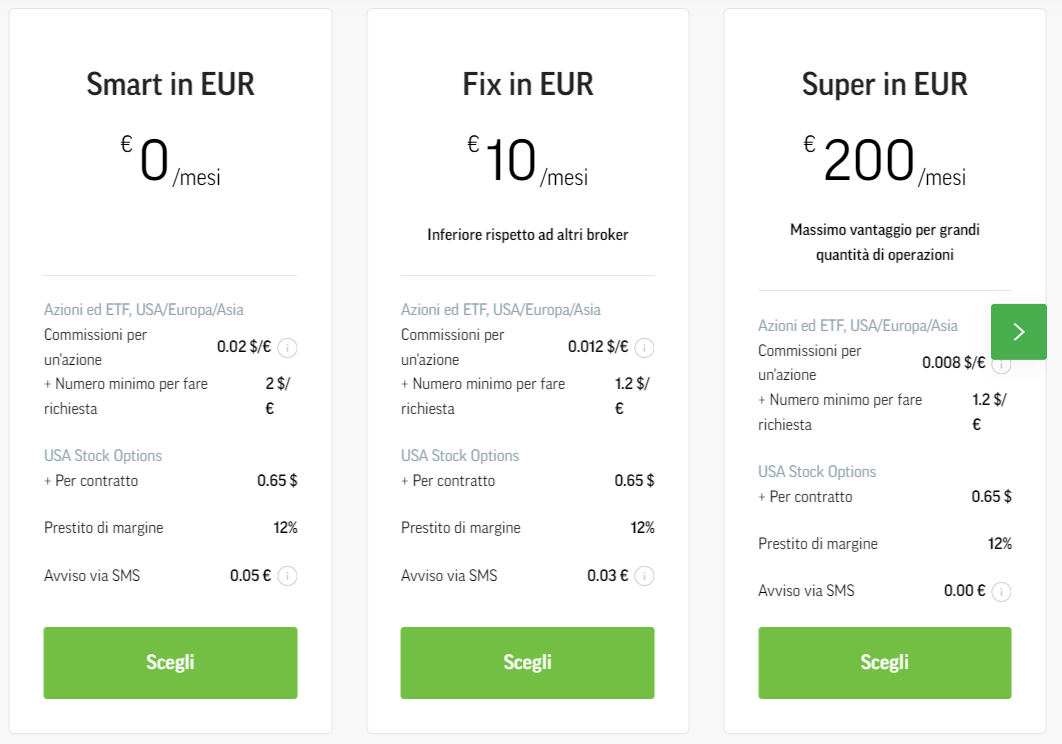This screenshot has height=744, width=1062.
Task: Open commission info icon in Fix plan
Action: coord(644,348)
